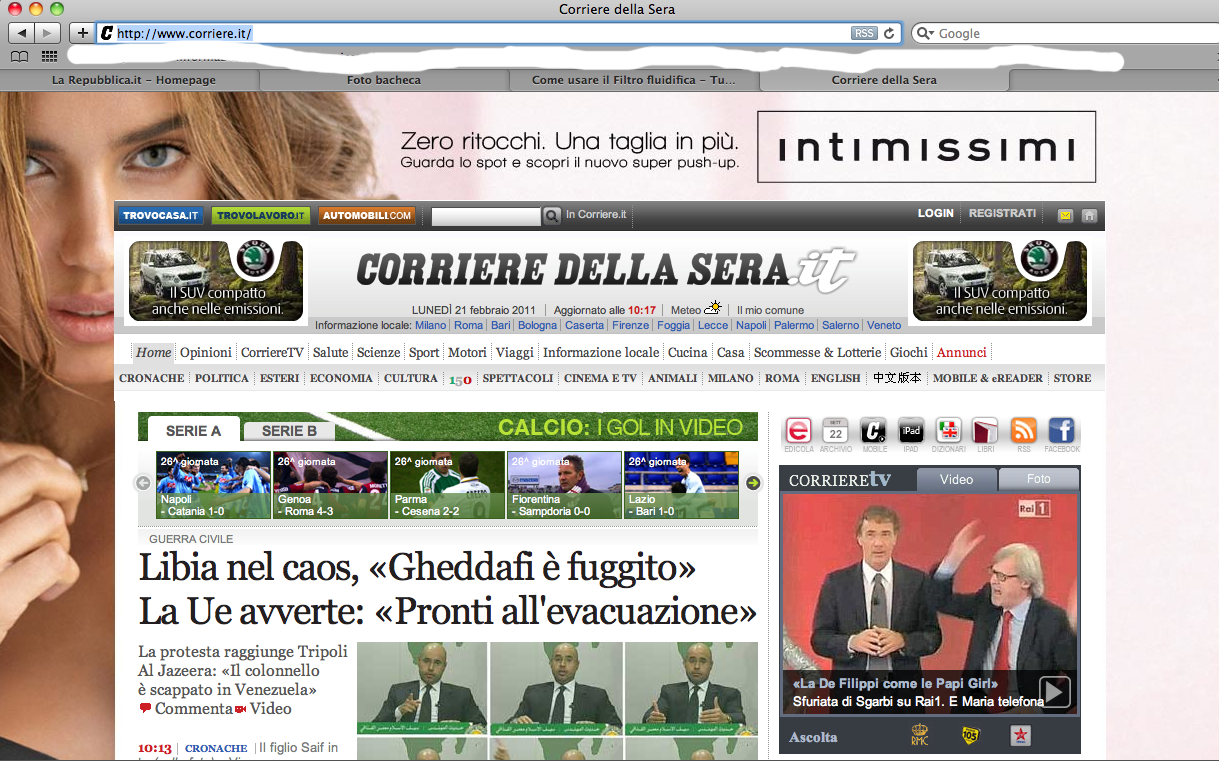Viewport: 1219px width, 761px height.
Task: Open the CINEMA E TV section
Action: [600, 378]
